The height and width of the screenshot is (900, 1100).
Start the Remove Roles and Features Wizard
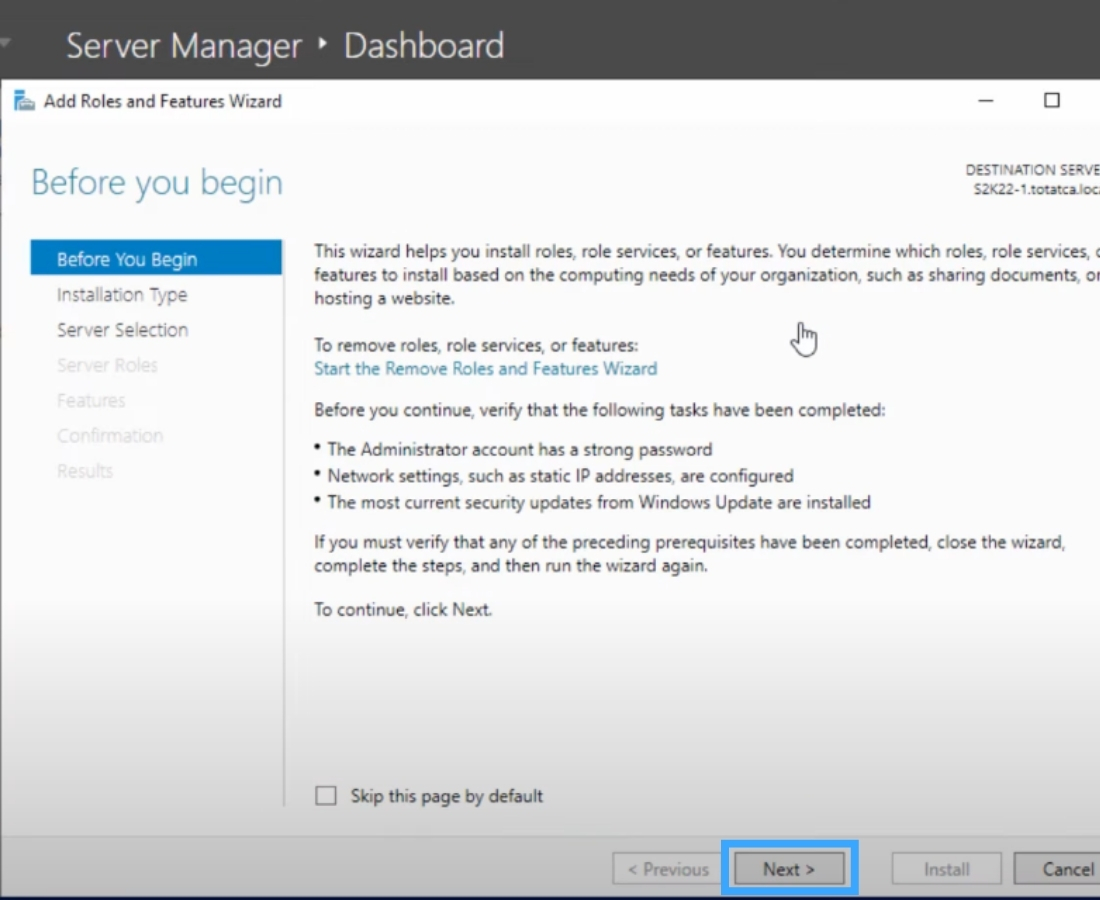486,368
